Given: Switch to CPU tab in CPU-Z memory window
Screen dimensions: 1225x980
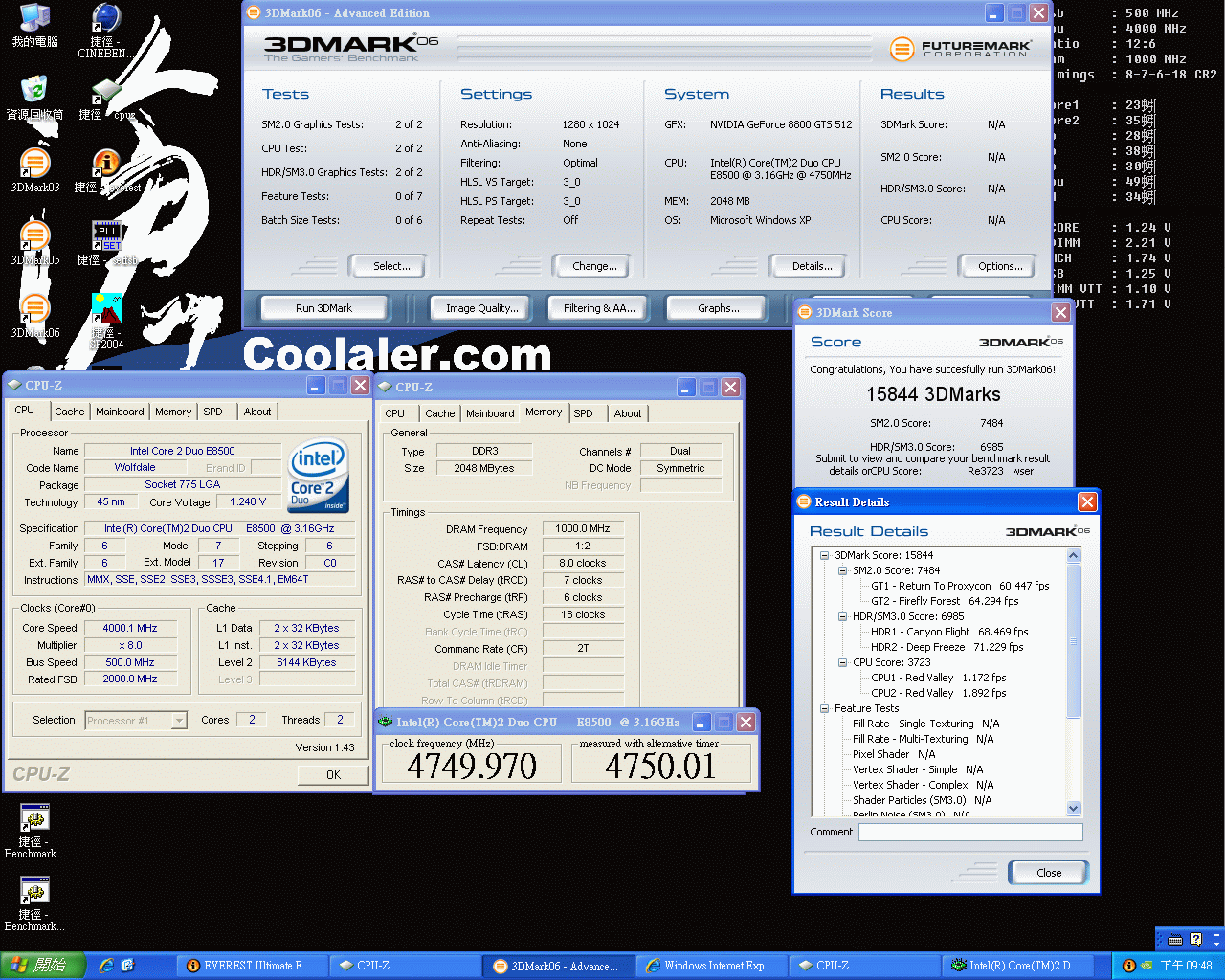Looking at the screenshot, I should click(x=394, y=413).
